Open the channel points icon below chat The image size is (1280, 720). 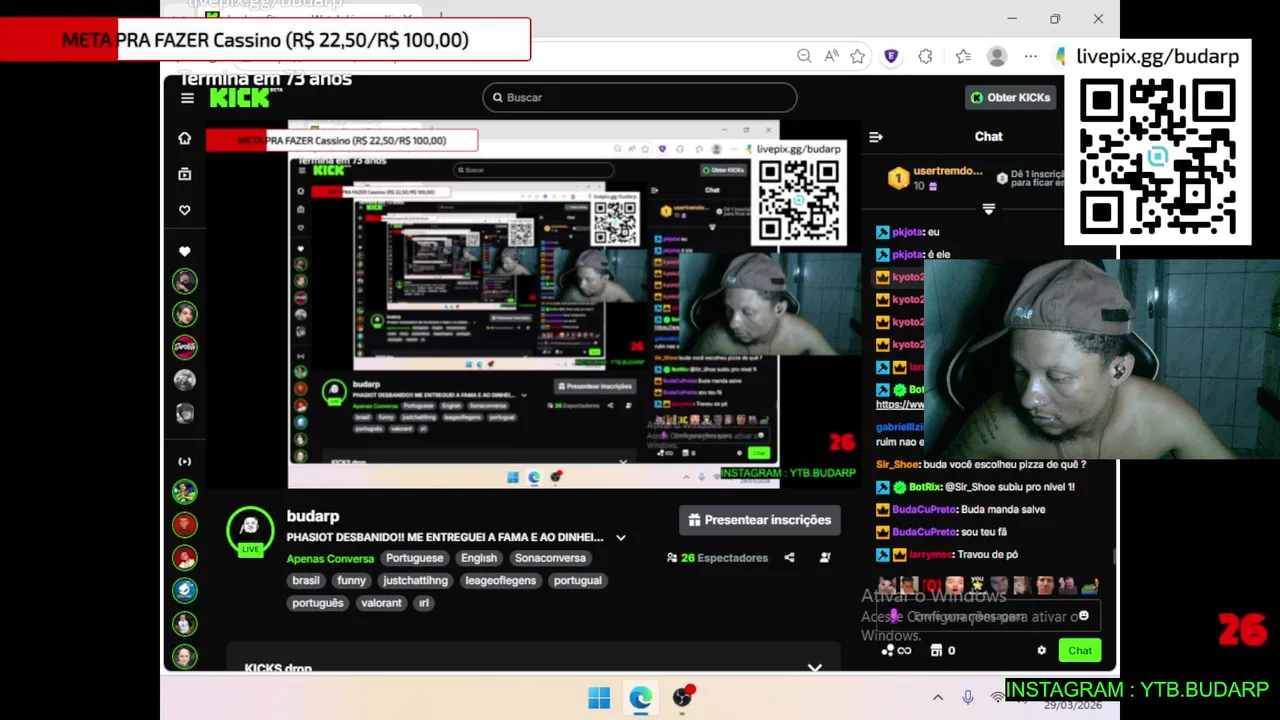point(896,650)
